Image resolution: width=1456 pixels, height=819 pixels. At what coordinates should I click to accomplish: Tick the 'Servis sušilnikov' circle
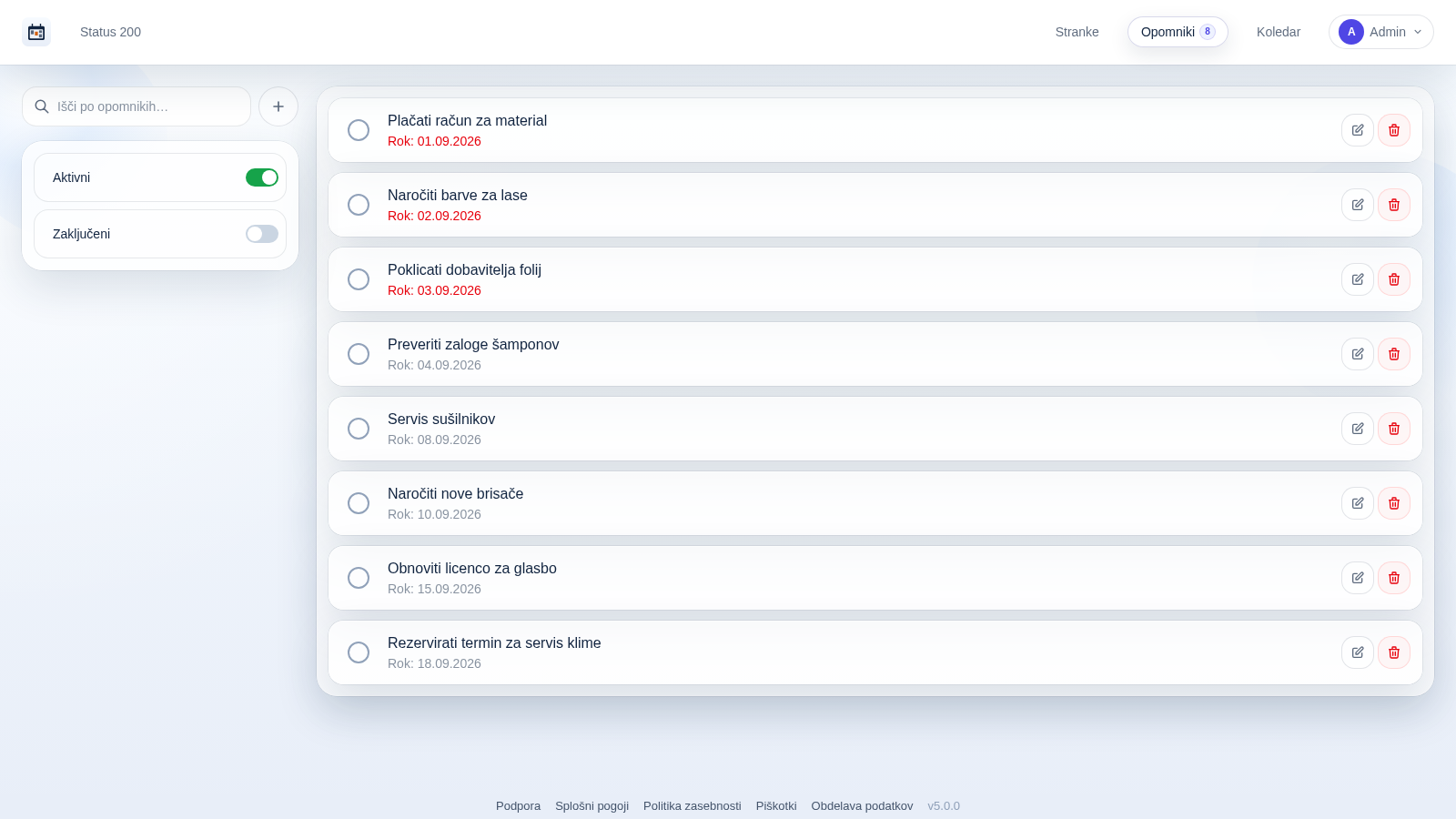point(359,429)
